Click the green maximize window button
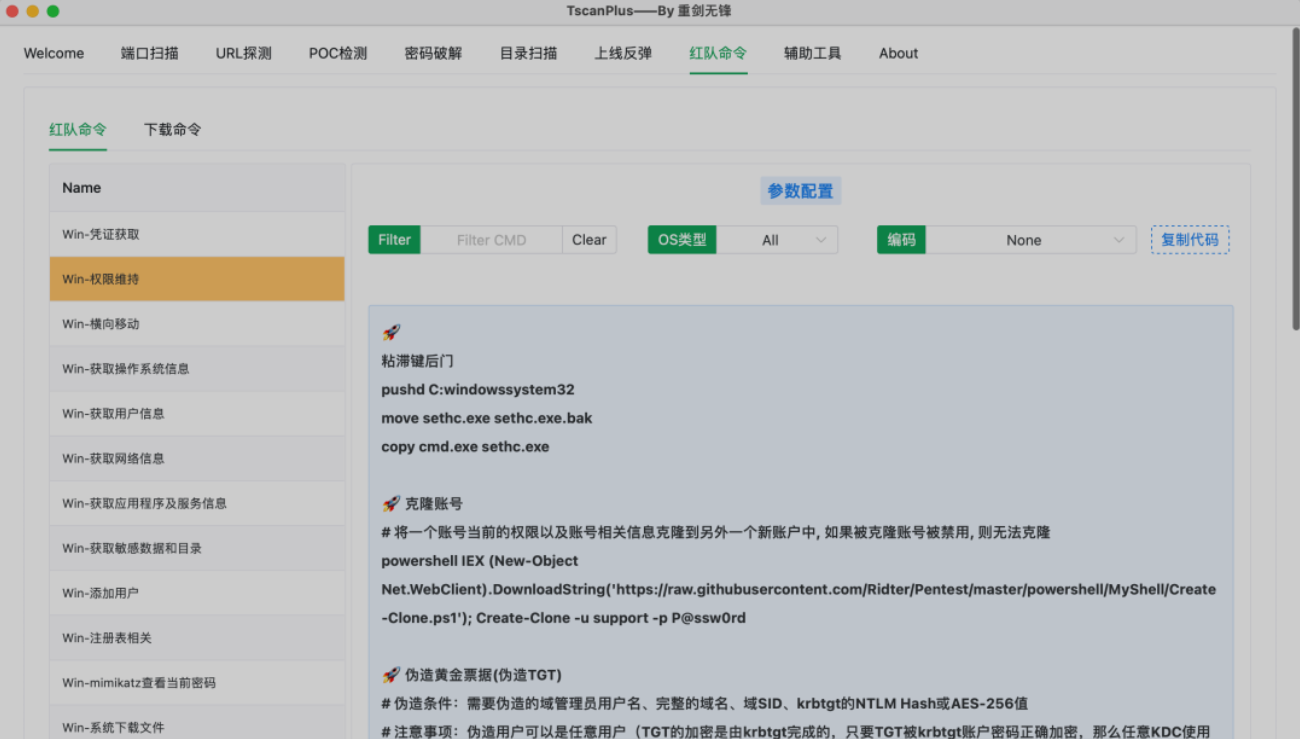Screen dimensions: 1300x739 pyautogui.click(x=53, y=11)
